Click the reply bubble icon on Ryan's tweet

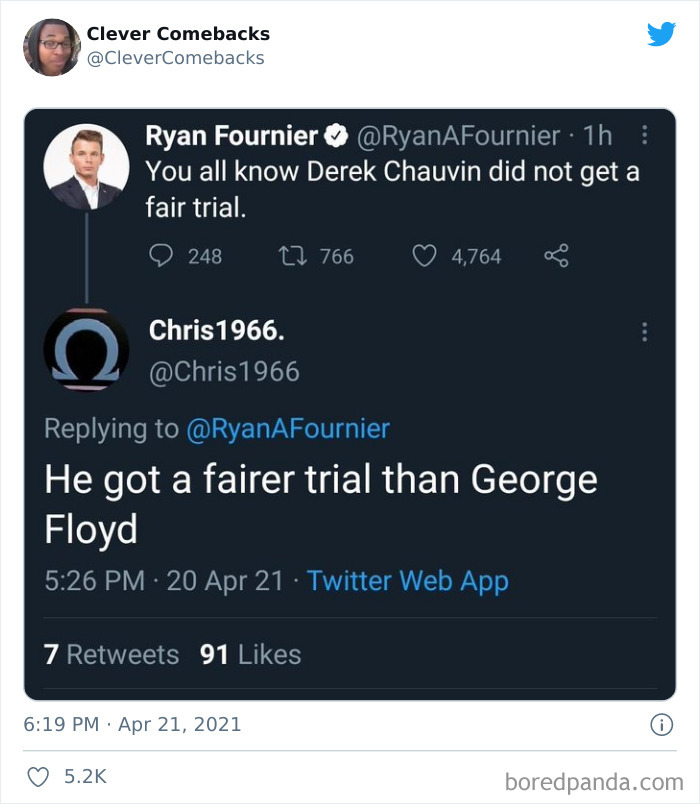pos(161,257)
